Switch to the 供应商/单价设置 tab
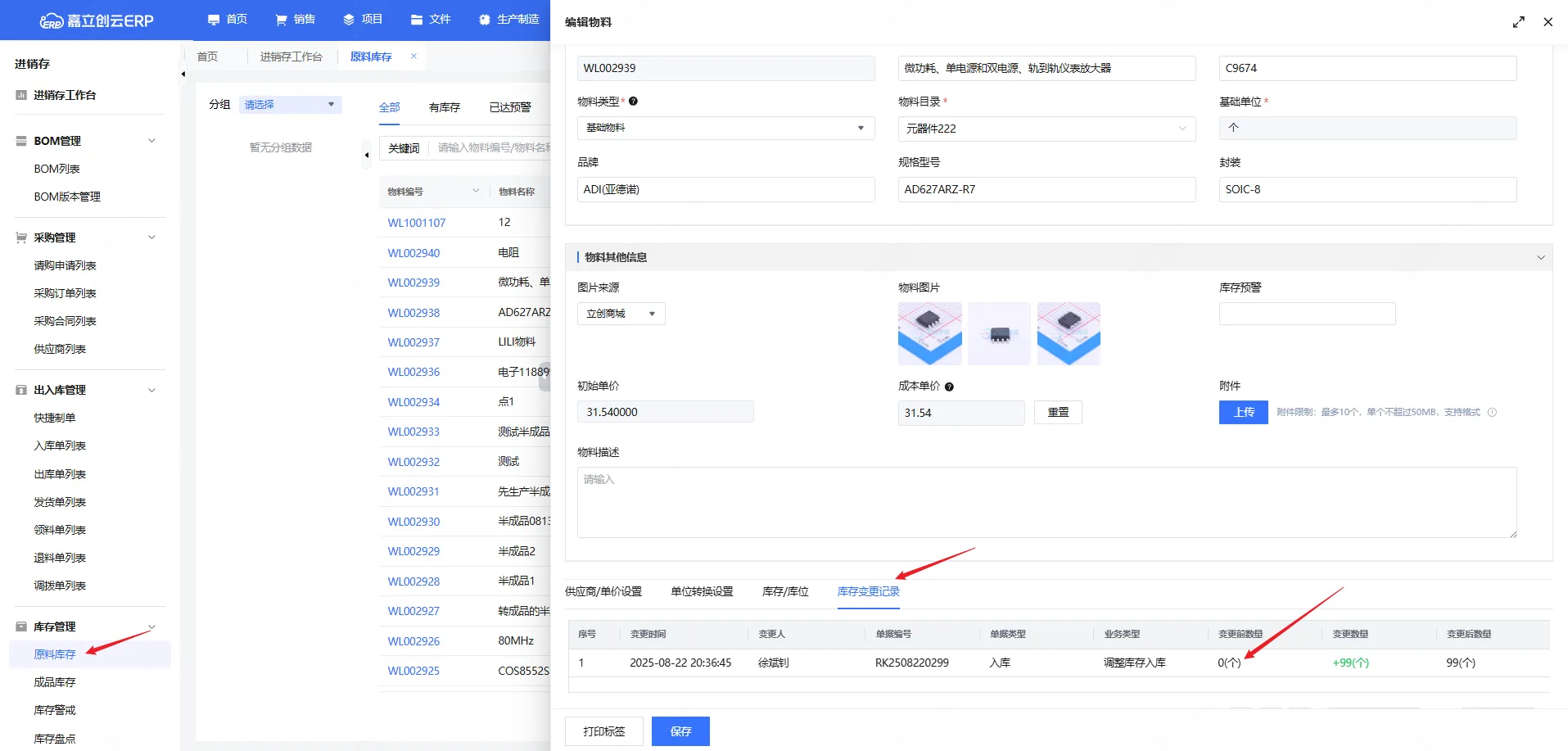 point(603,591)
